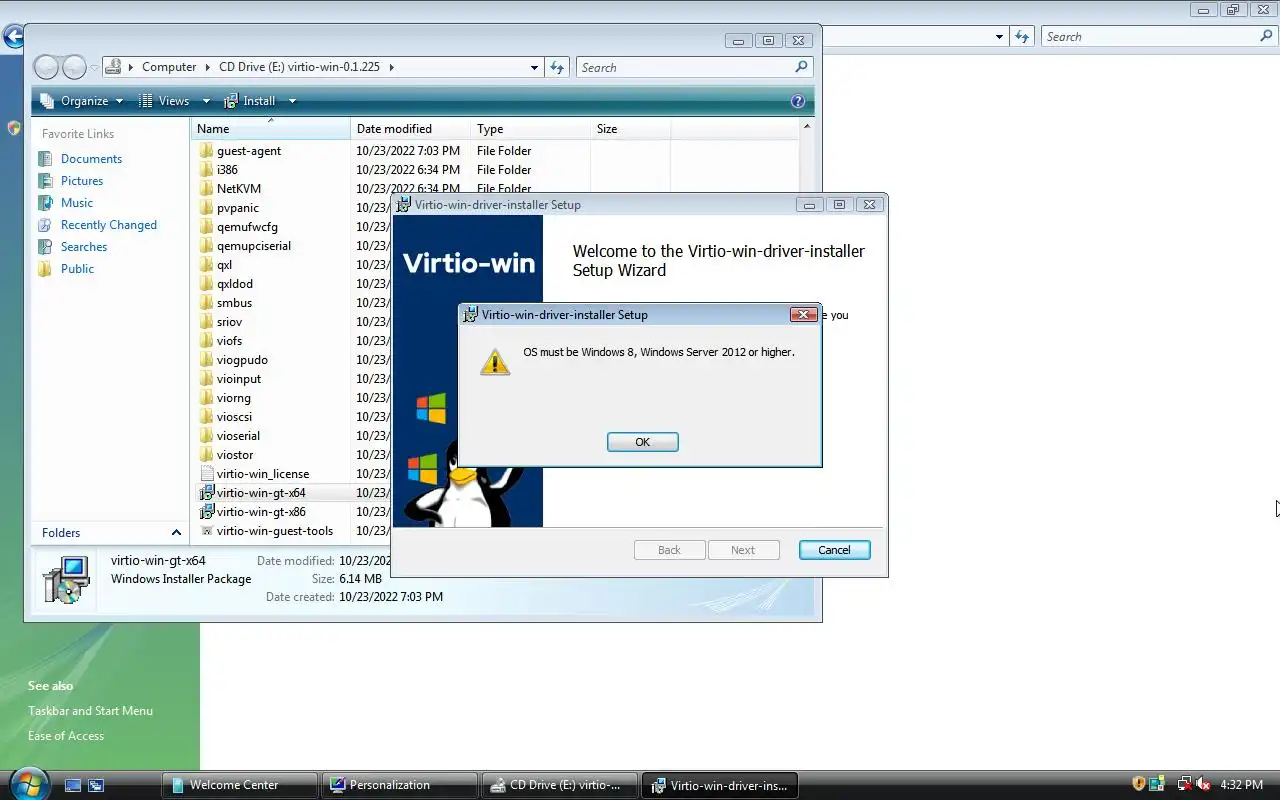The width and height of the screenshot is (1280, 800).
Task: Close the warning message dialog
Action: [803, 314]
